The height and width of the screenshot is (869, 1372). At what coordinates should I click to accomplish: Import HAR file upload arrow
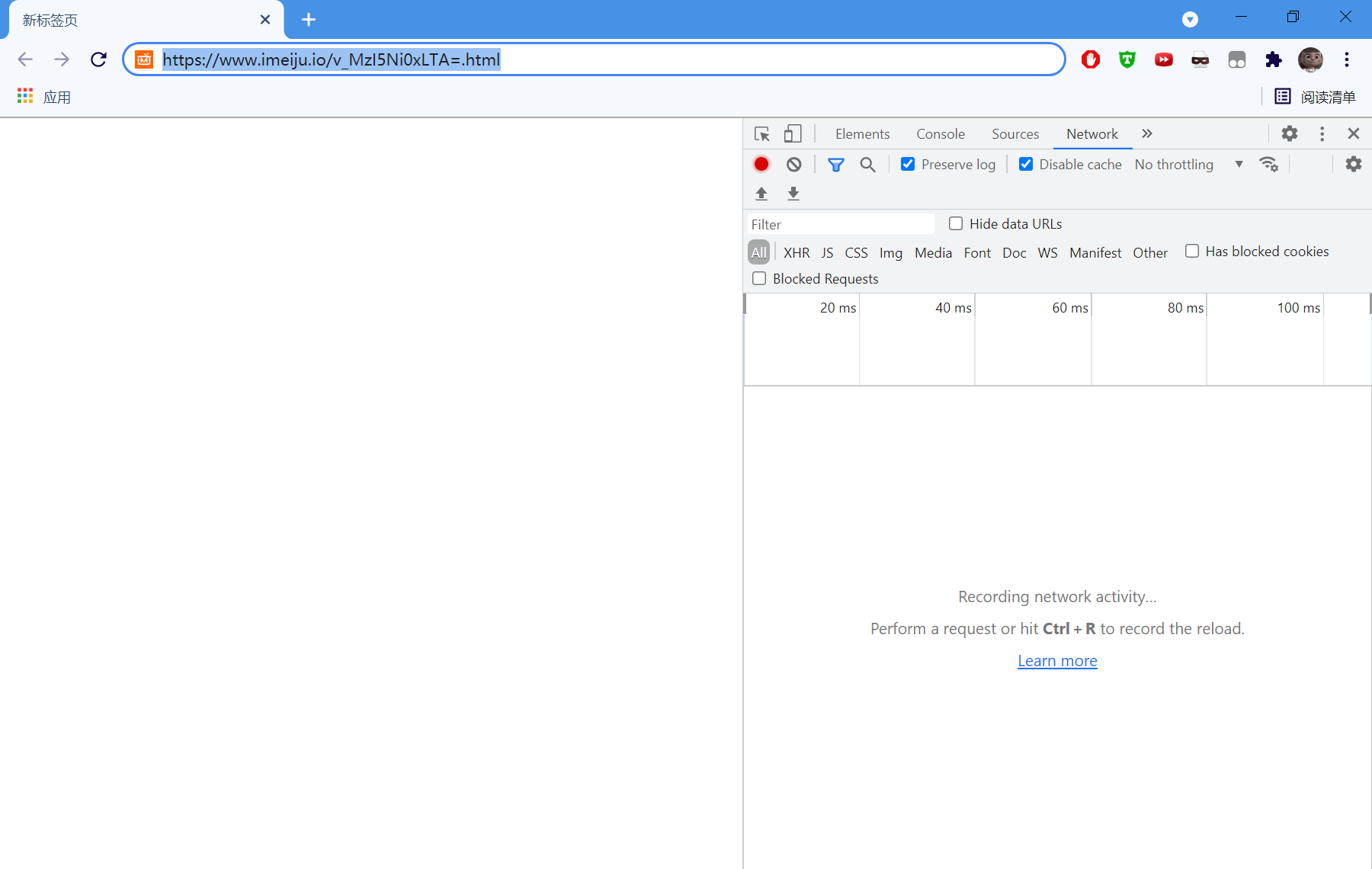click(761, 194)
